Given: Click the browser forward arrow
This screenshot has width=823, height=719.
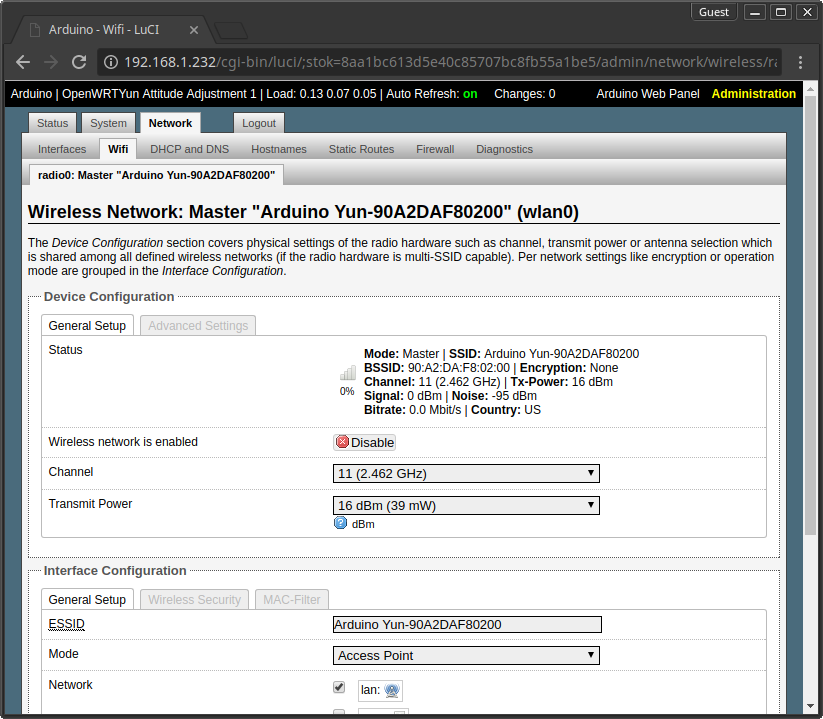Looking at the screenshot, I should pyautogui.click(x=50, y=62).
